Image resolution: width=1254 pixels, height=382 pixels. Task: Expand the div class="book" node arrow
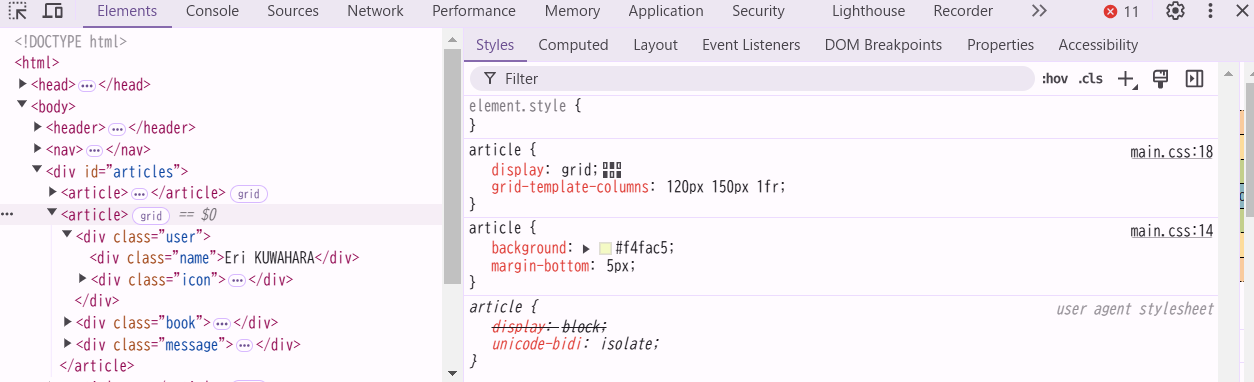[x=68, y=322]
